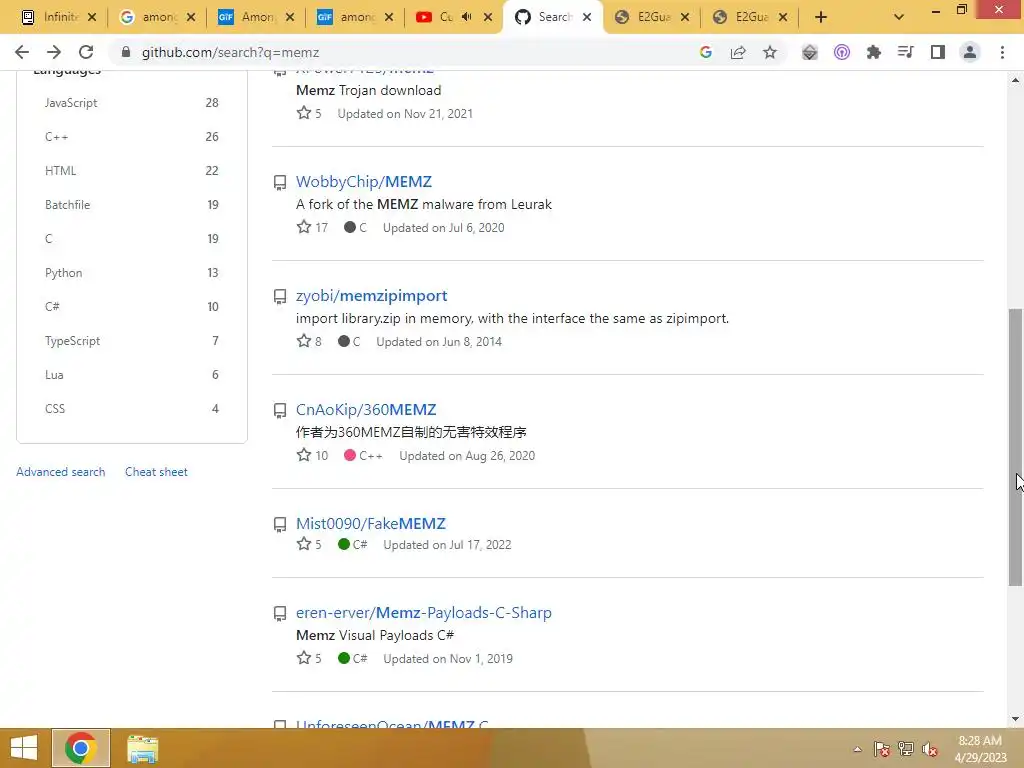Click the Action Center flag tray icon

[x=882, y=749]
